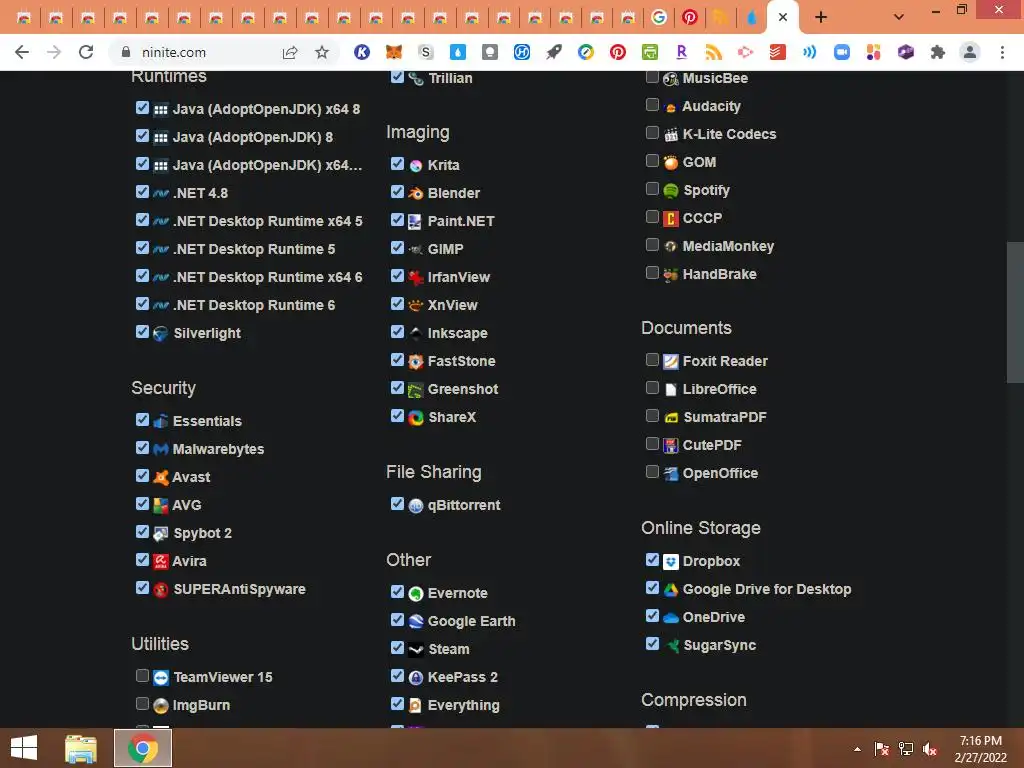Screen dimensions: 1024x768
Task: Uncheck the Inkscape checkbox
Action: click(397, 332)
